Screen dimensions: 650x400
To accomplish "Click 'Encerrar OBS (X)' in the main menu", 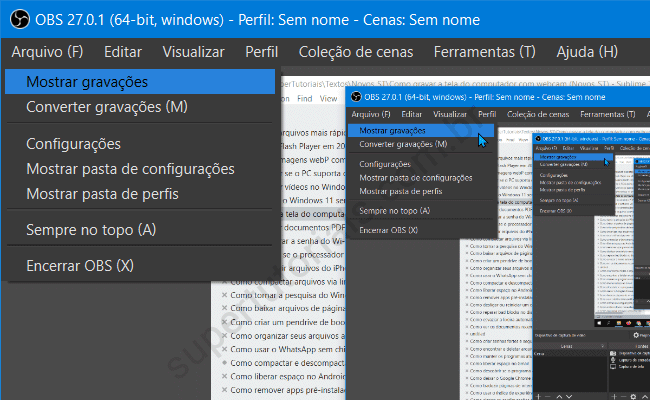I will click(x=79, y=266).
